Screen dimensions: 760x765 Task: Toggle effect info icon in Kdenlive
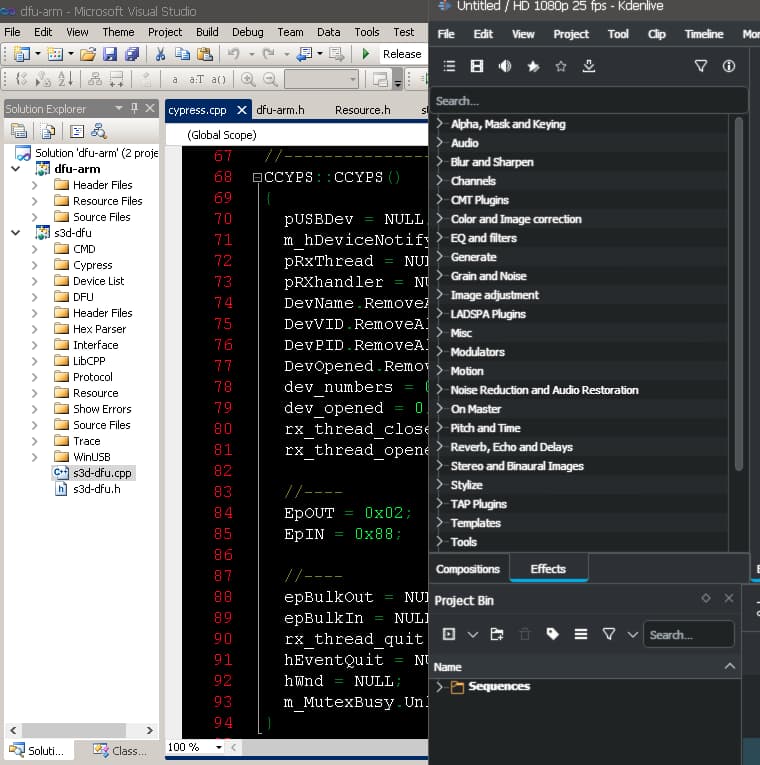[729, 66]
